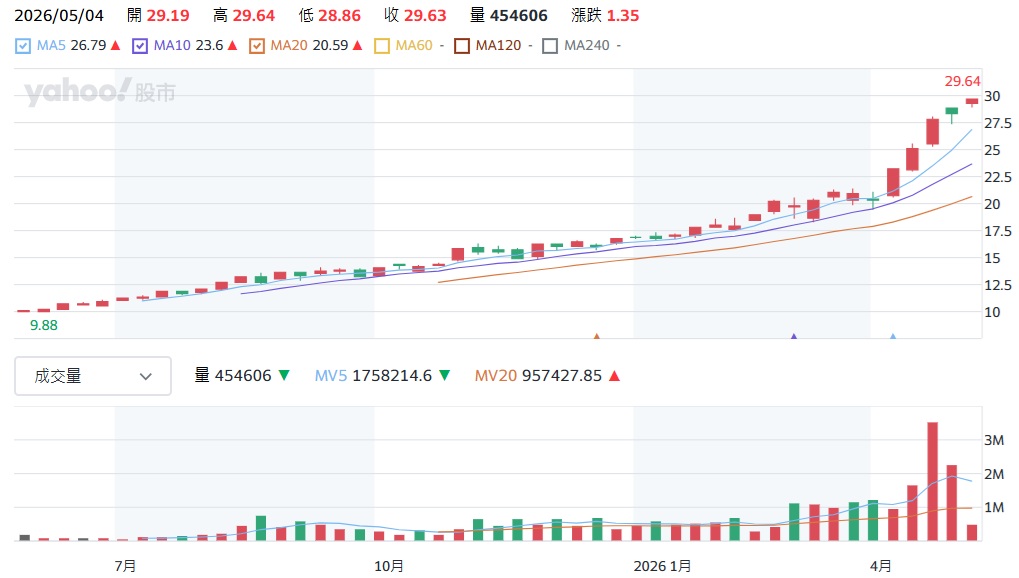
Task: Click the MA5 value 26.79
Action: (88, 46)
